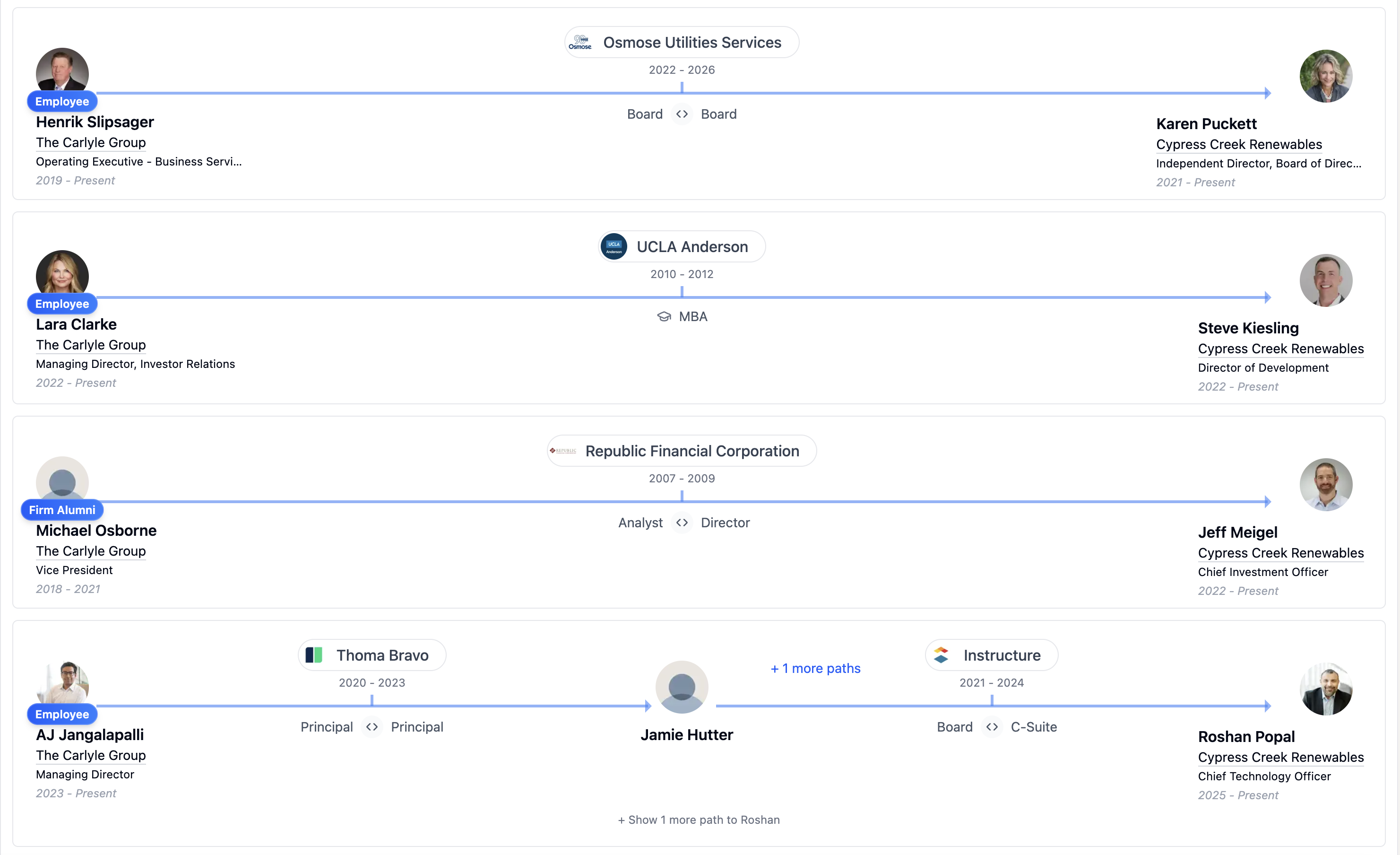Click the UCLA Anderson logo icon
This screenshot has width=1400, height=855.
click(614, 247)
